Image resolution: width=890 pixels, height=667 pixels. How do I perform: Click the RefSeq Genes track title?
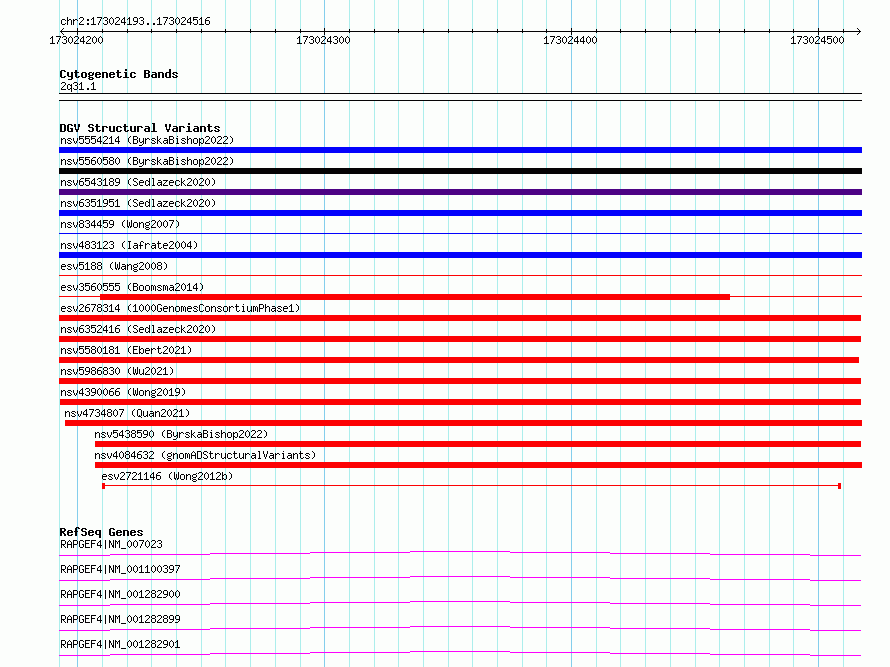101,532
